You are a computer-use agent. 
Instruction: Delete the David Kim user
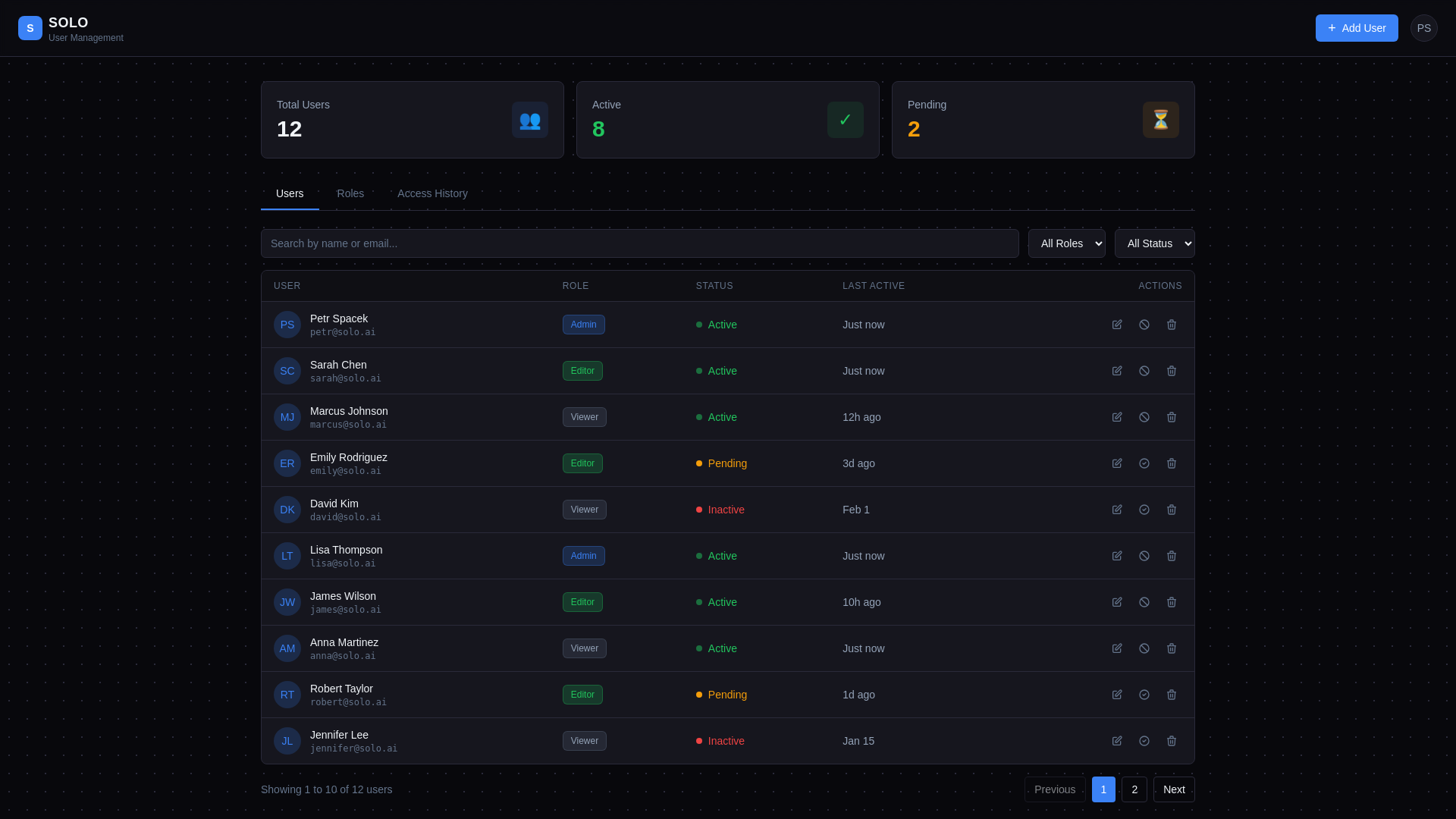click(1172, 510)
